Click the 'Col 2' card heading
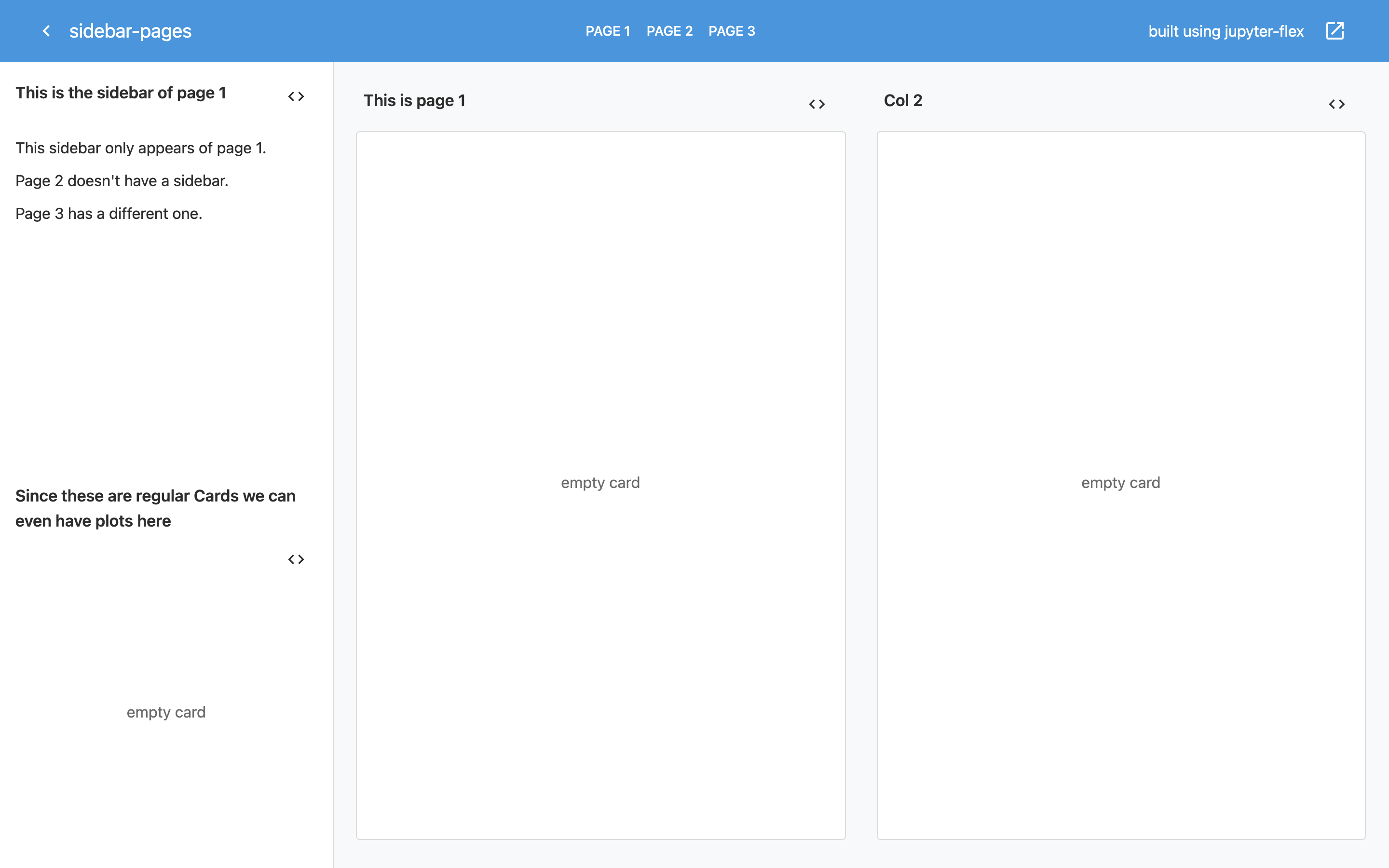Screen dimensions: 1389x868 point(903,100)
